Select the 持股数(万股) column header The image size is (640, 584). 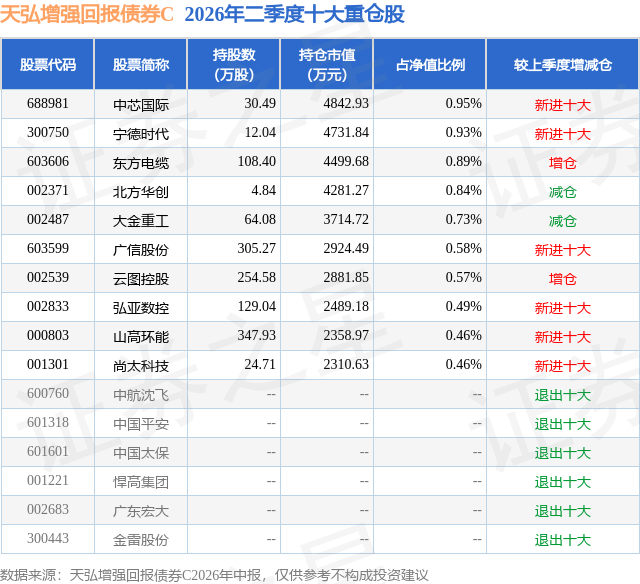tap(234, 64)
